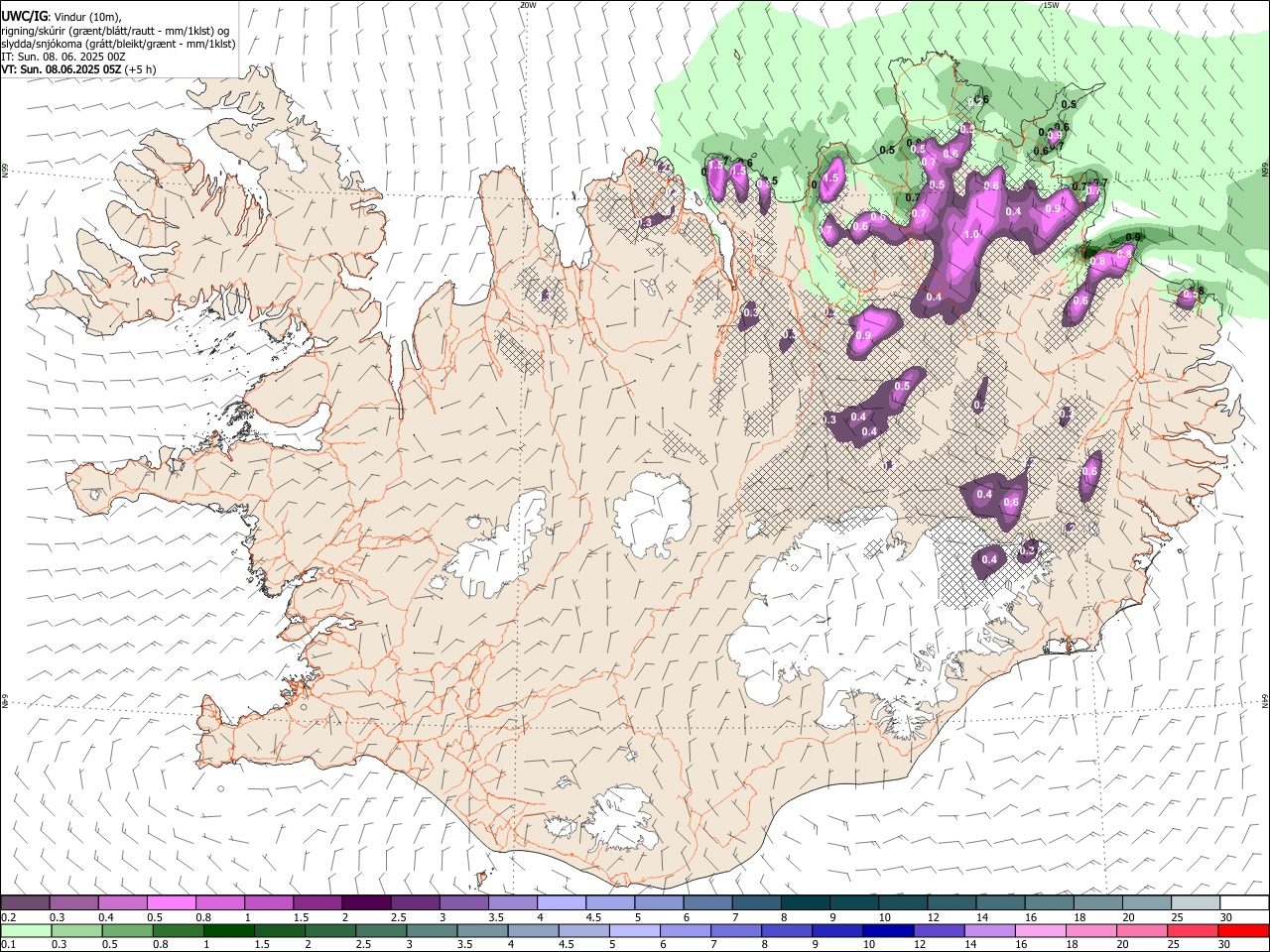
Task: Select the "Vindur (10m)," header text
Action: click(87, 17)
